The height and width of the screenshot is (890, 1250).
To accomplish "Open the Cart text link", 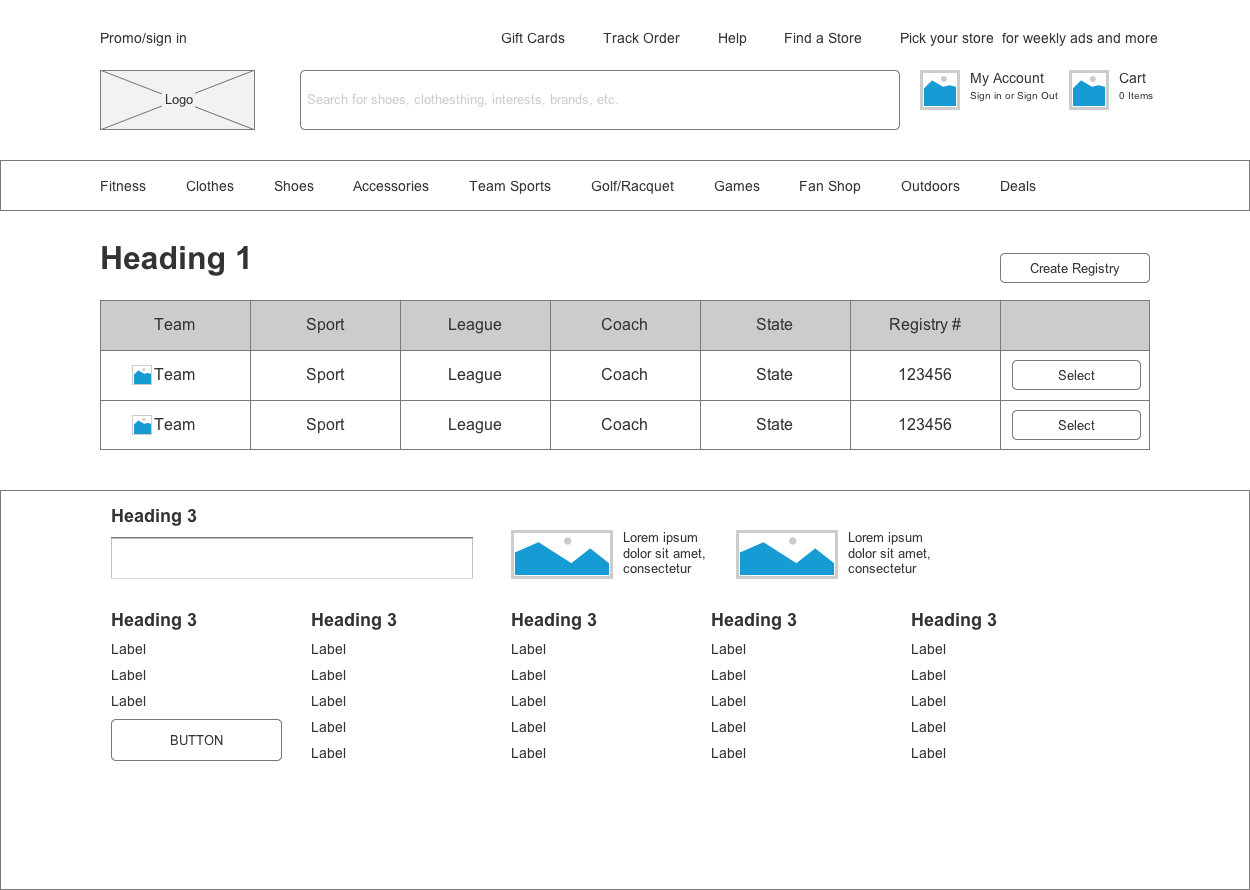I will click(x=1132, y=78).
